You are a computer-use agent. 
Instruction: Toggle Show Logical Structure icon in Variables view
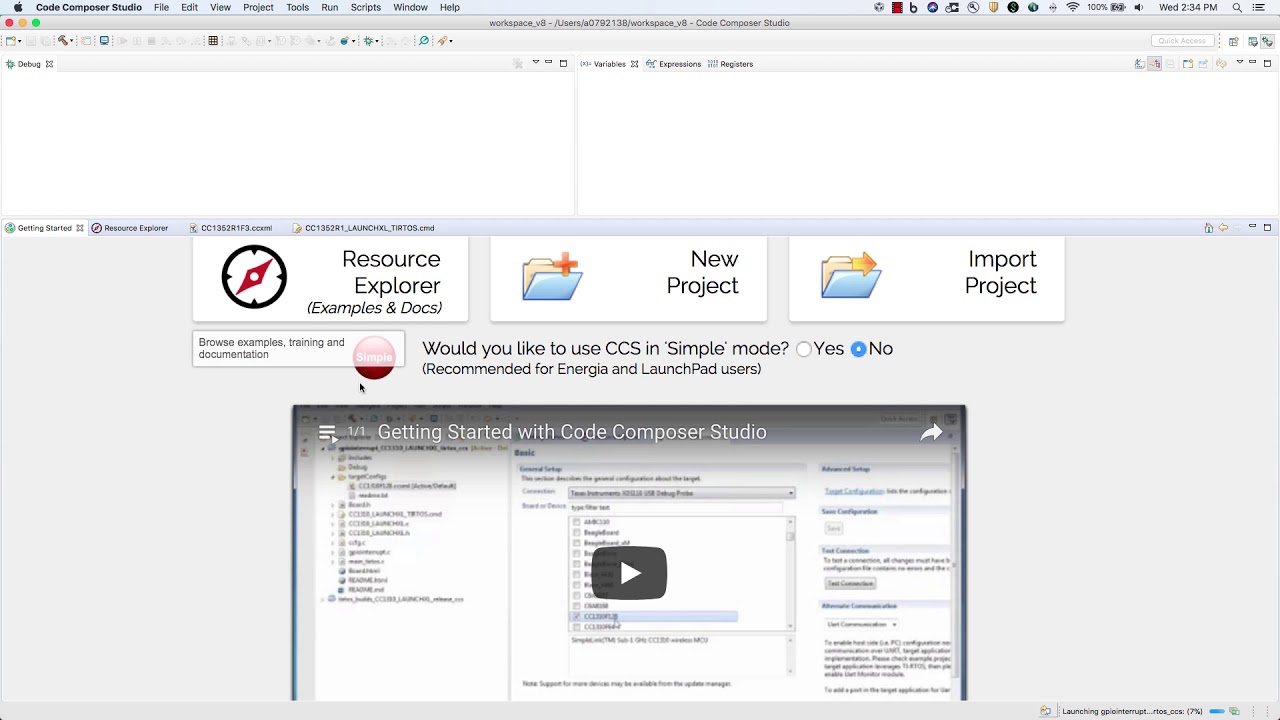click(1154, 64)
